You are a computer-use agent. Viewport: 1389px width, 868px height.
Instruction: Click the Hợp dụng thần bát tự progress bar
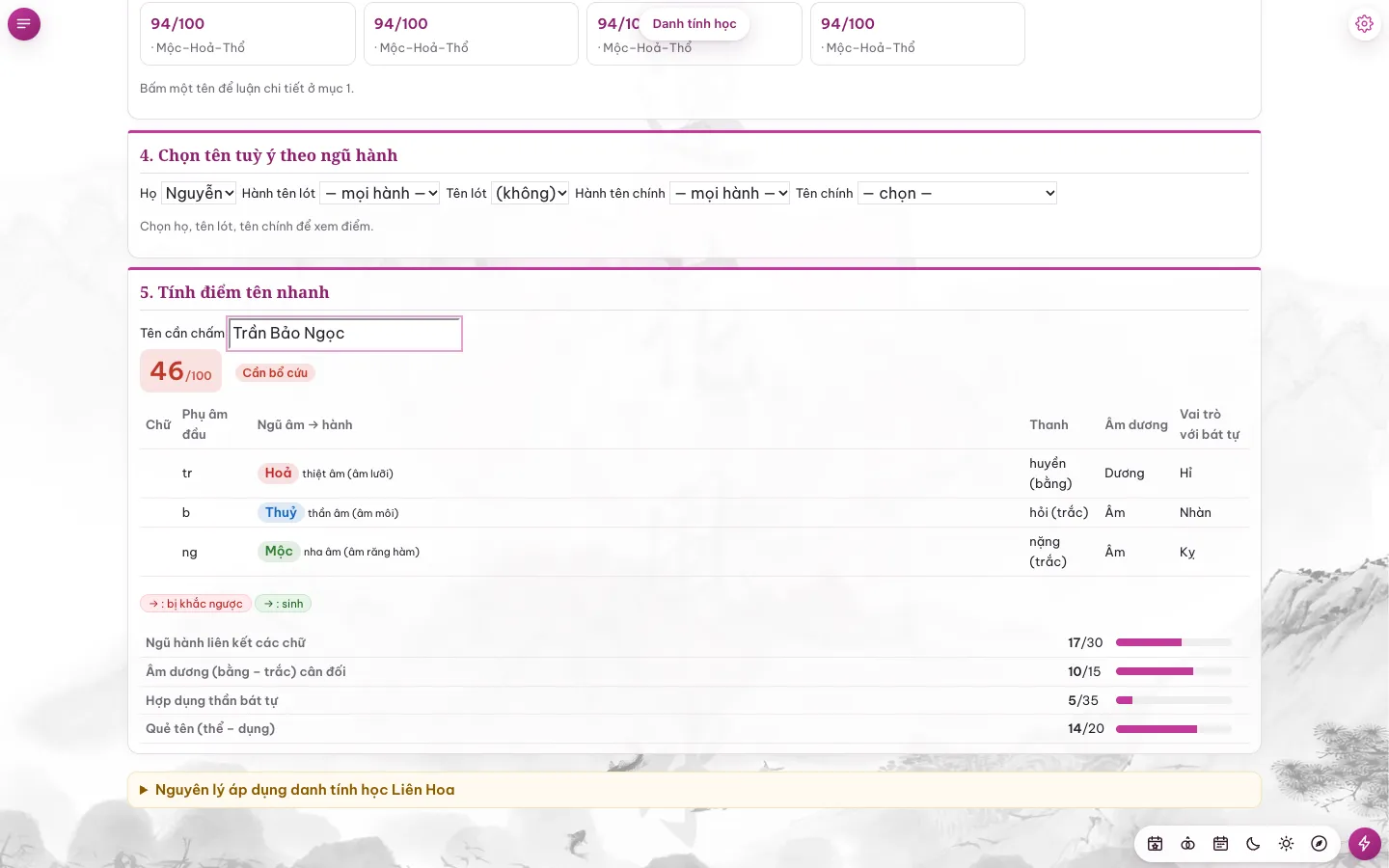pos(1174,700)
